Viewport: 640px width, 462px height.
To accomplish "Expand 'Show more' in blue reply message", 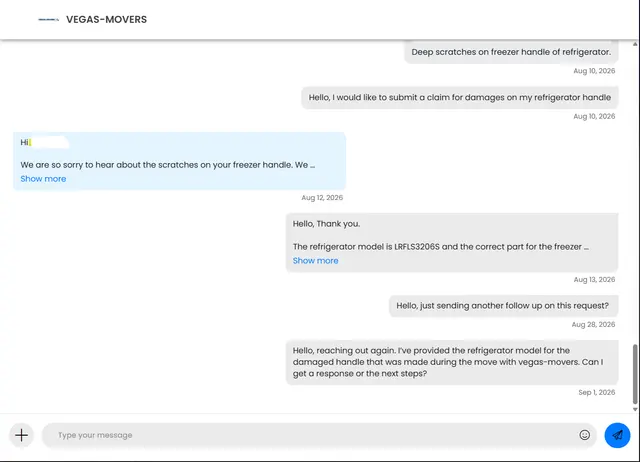I will pos(43,179).
